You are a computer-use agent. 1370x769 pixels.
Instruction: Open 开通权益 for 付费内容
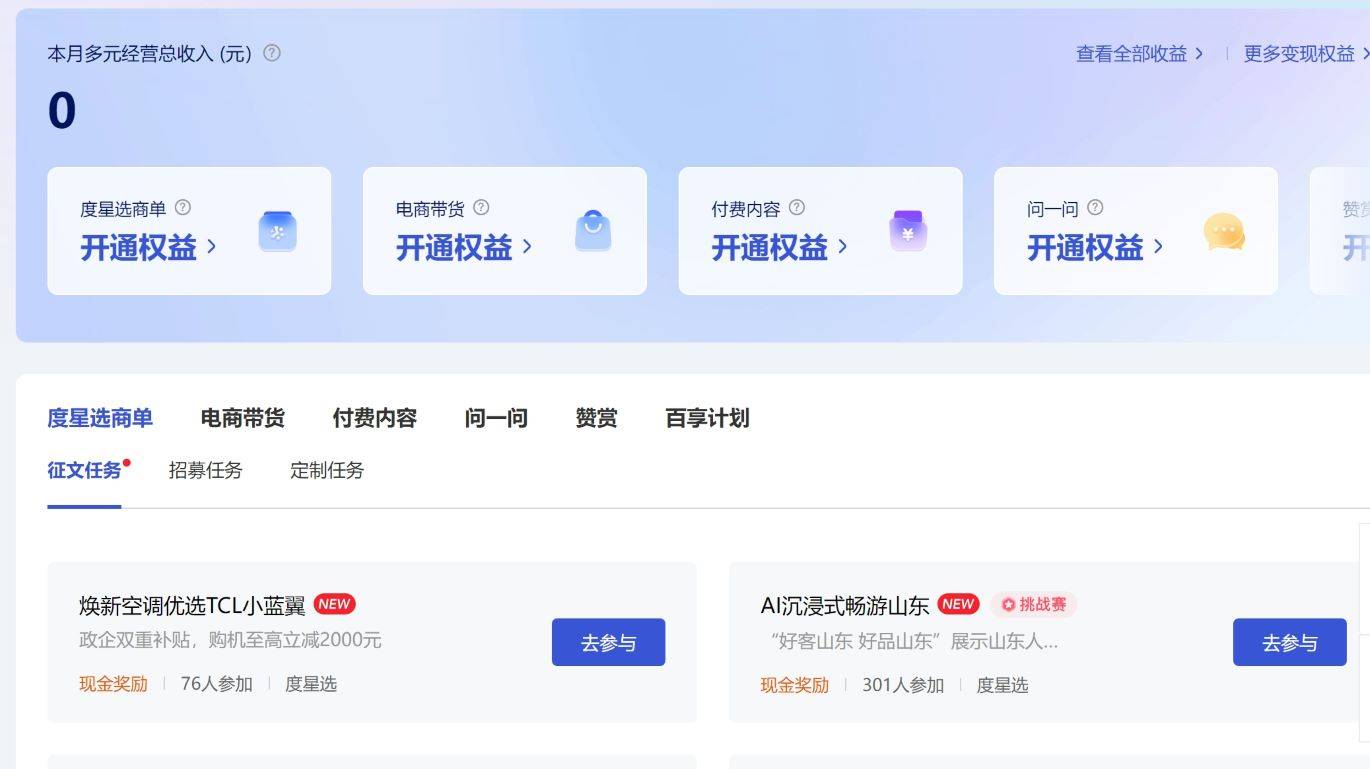tap(780, 247)
